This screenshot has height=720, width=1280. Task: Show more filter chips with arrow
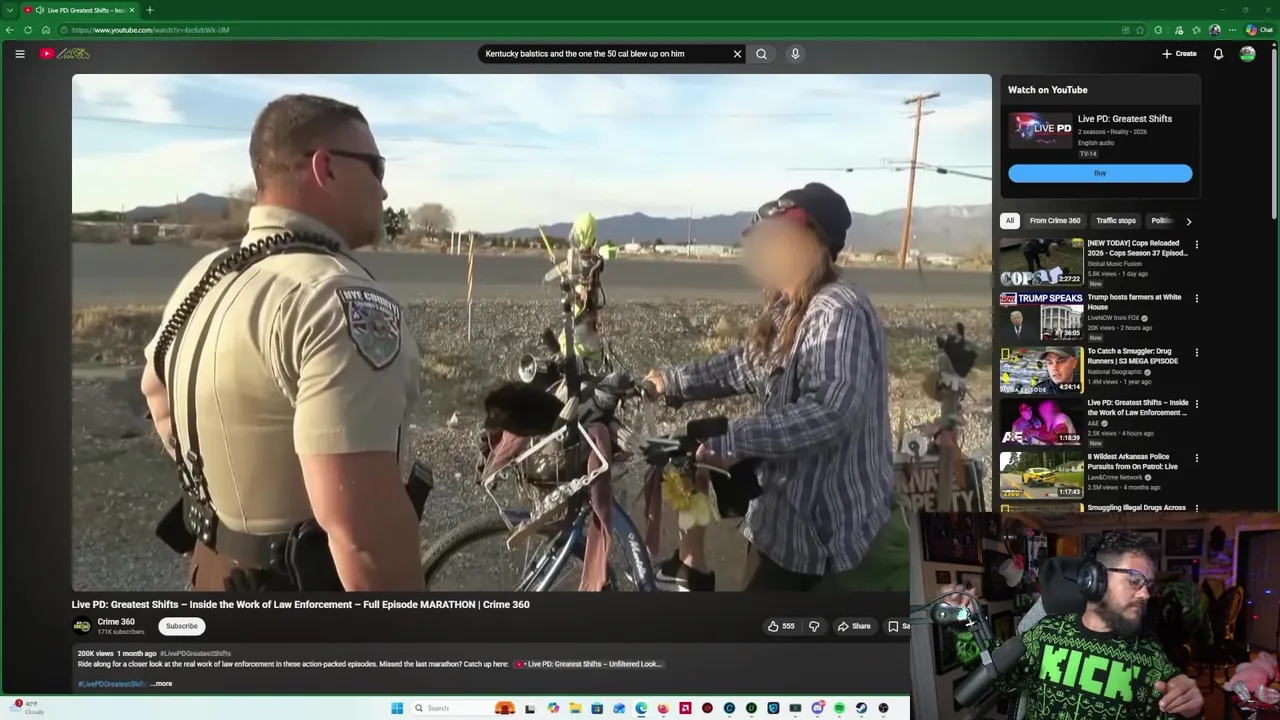1188,221
